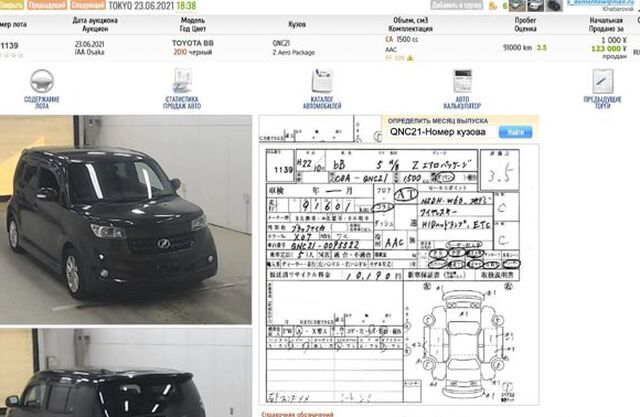Open Статистика продаж авто icon
640x417 pixels.
point(182,81)
